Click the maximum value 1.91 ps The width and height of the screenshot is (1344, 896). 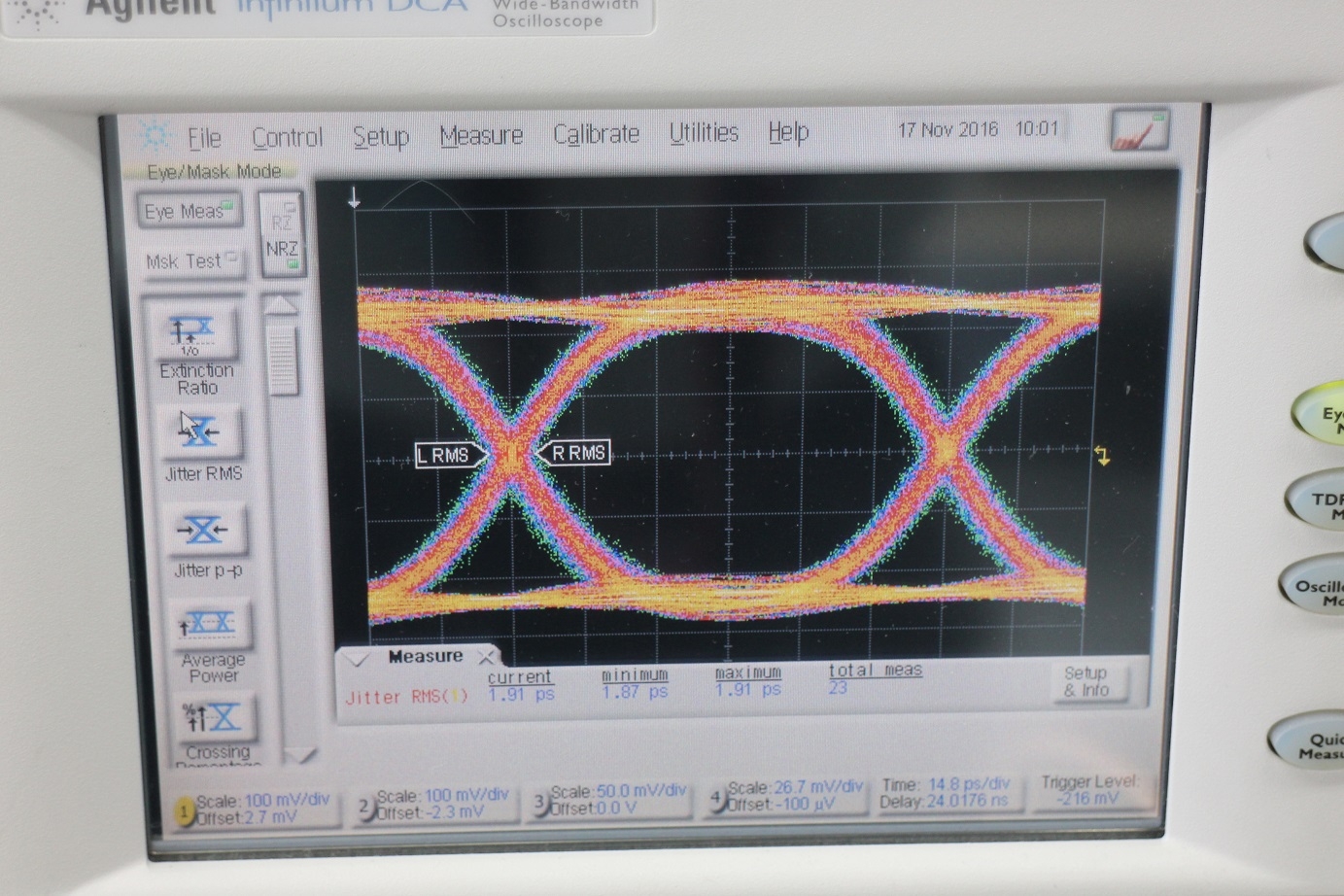click(748, 690)
